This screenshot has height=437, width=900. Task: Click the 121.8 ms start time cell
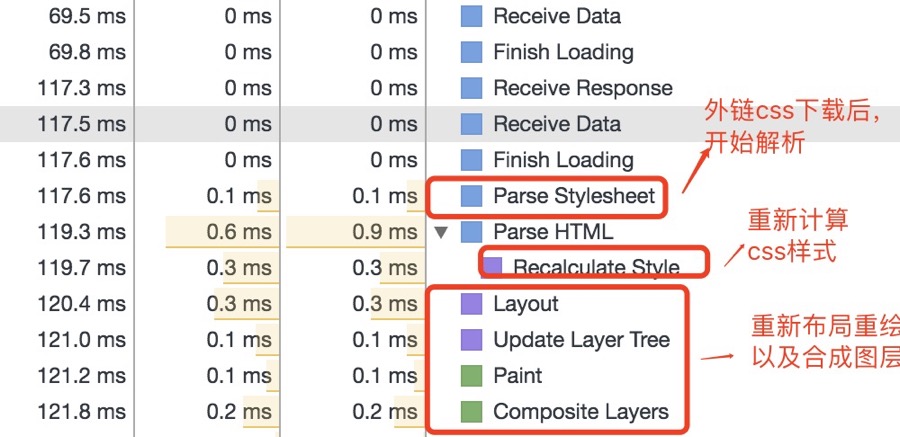pyautogui.click(x=82, y=412)
